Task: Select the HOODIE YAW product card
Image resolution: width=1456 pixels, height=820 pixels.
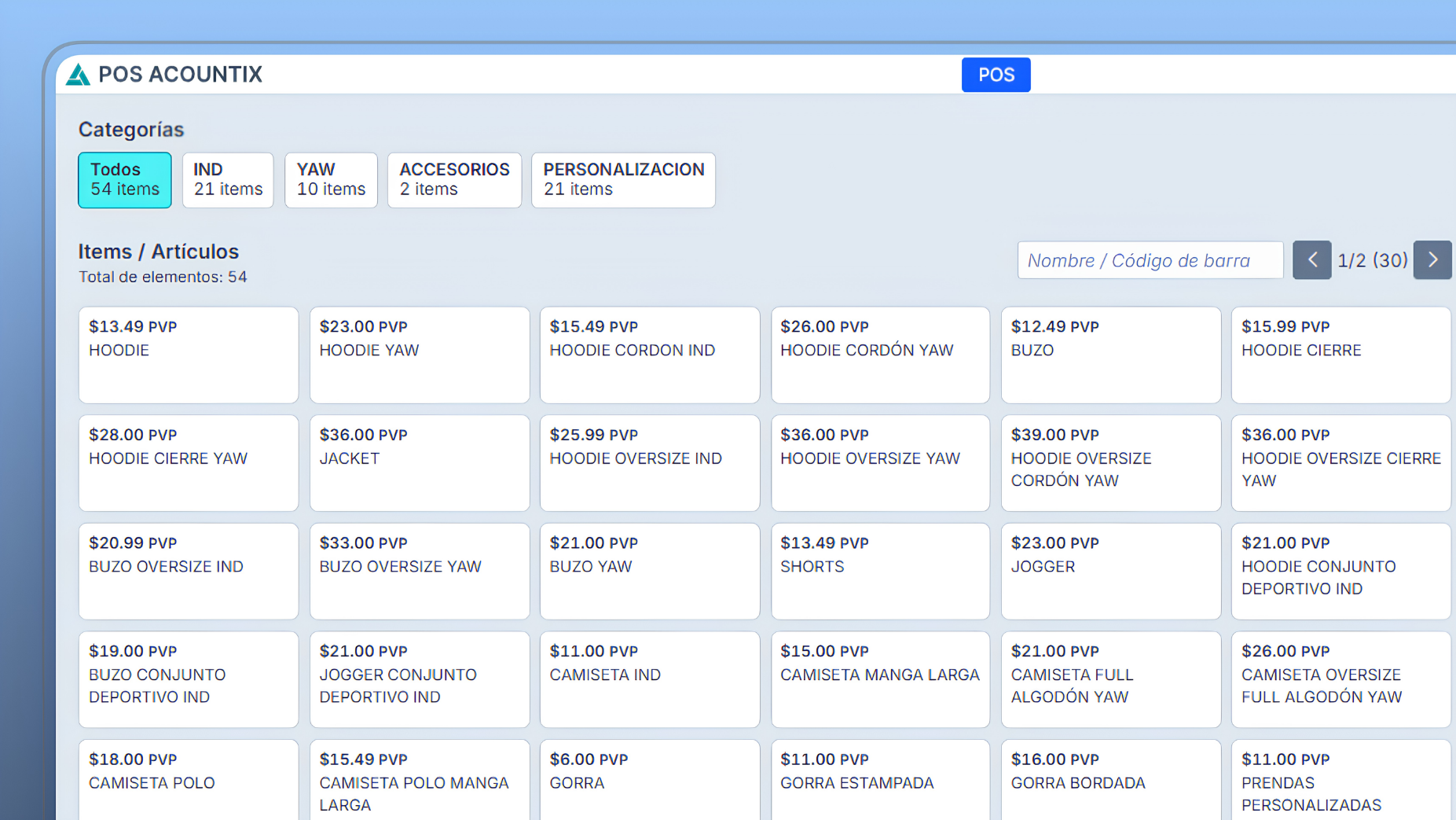Action: click(x=420, y=355)
